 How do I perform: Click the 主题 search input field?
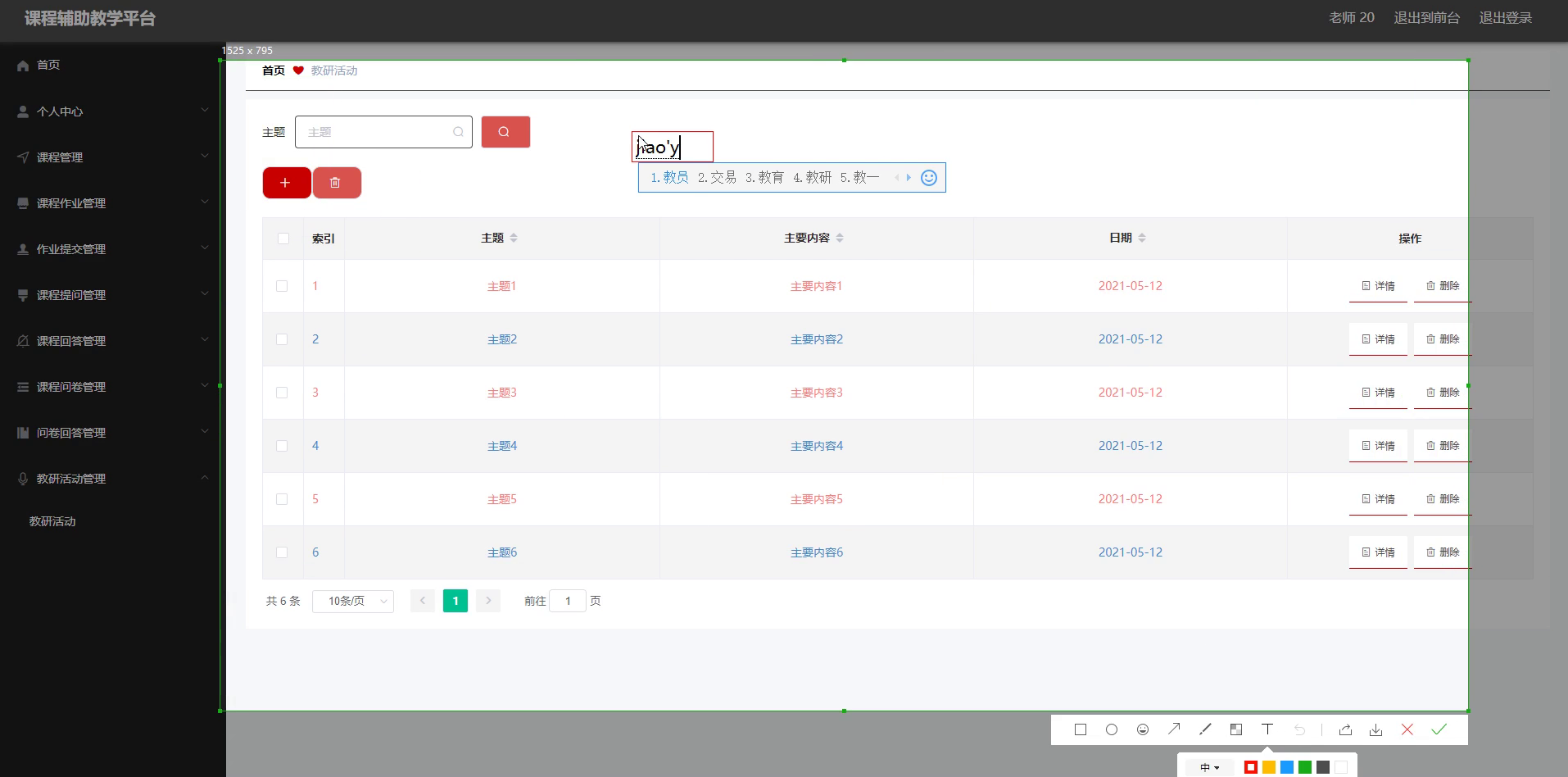383,132
